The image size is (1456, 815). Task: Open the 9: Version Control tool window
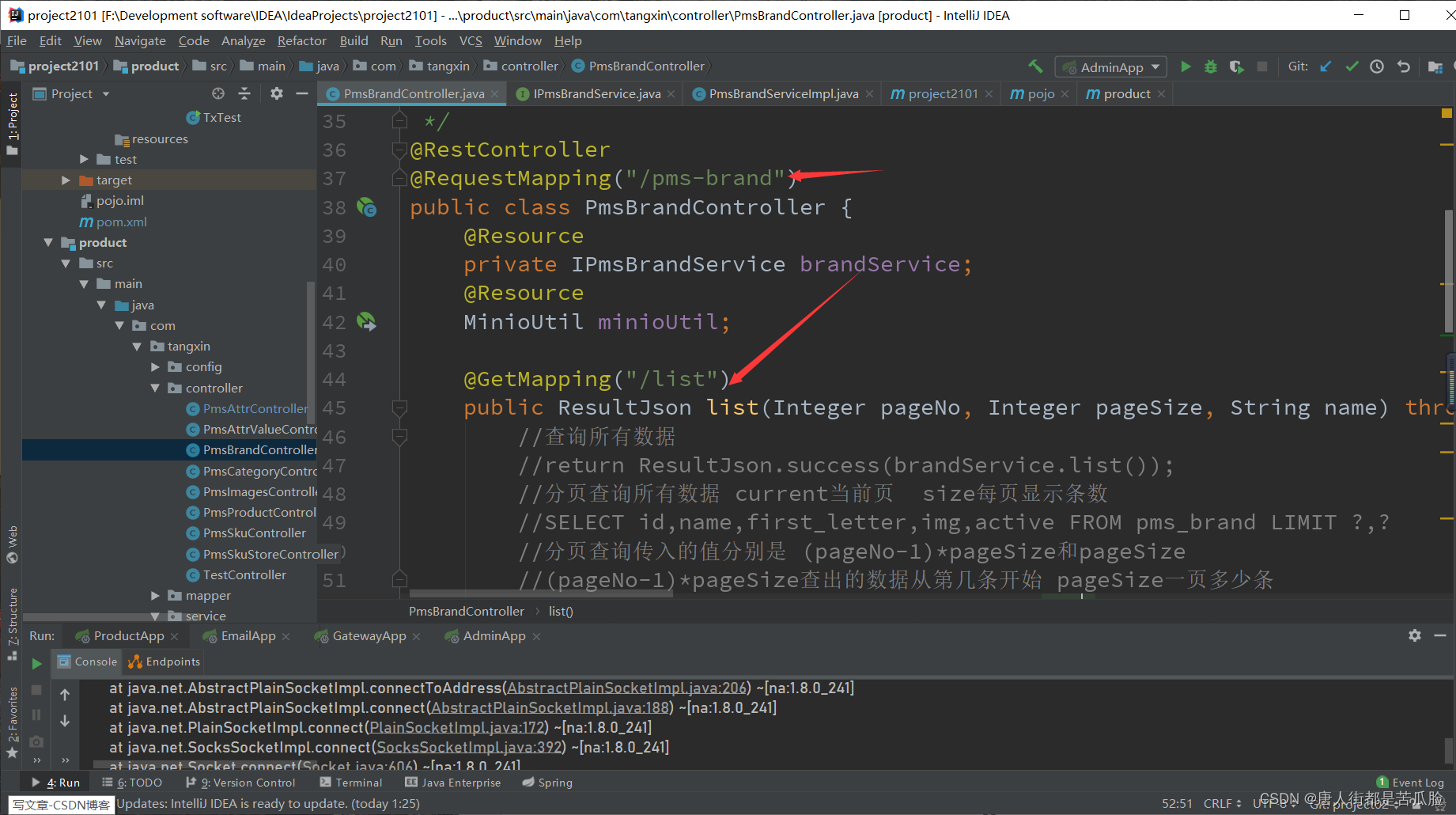pos(240,783)
